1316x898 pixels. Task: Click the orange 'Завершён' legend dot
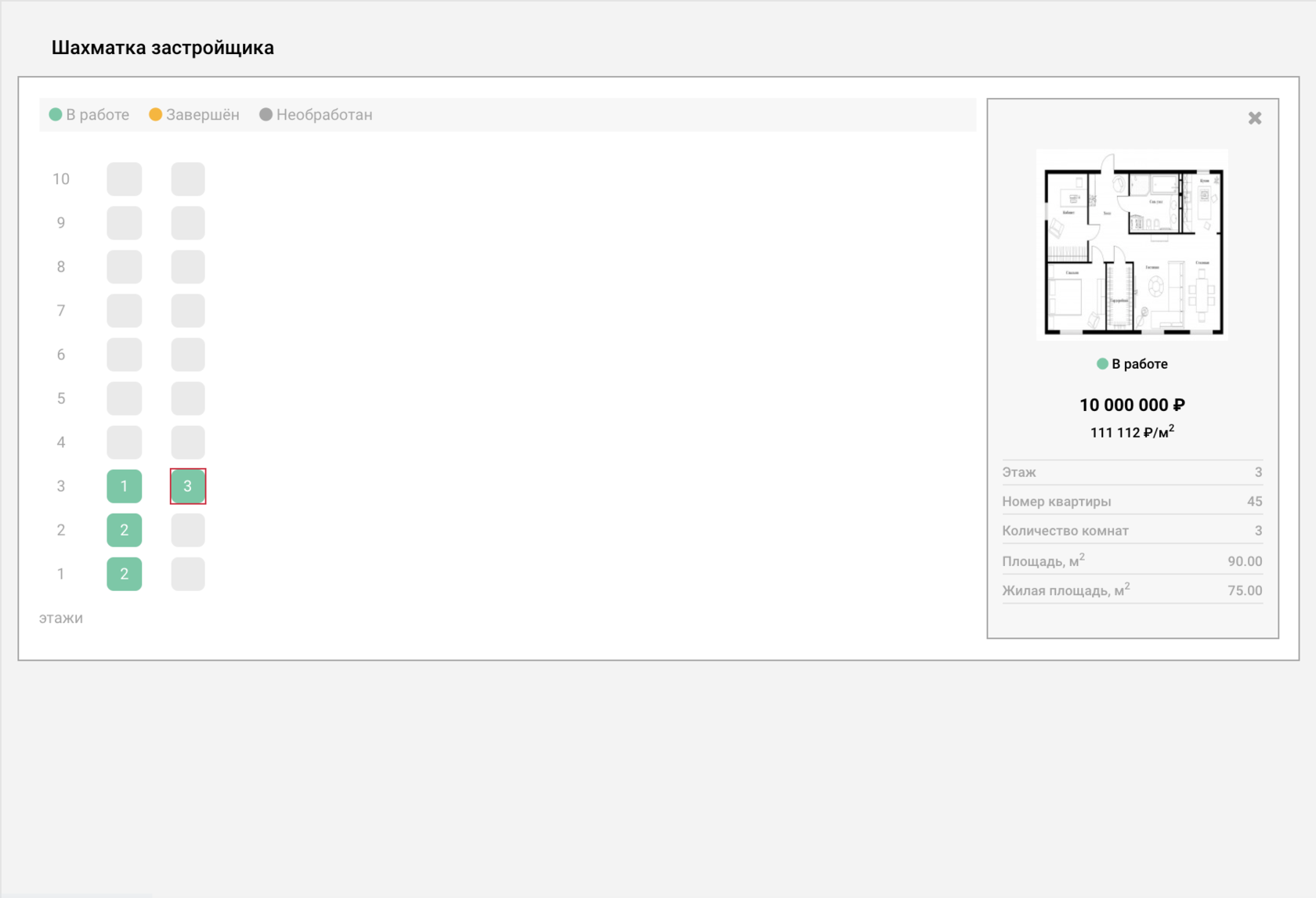pos(155,114)
